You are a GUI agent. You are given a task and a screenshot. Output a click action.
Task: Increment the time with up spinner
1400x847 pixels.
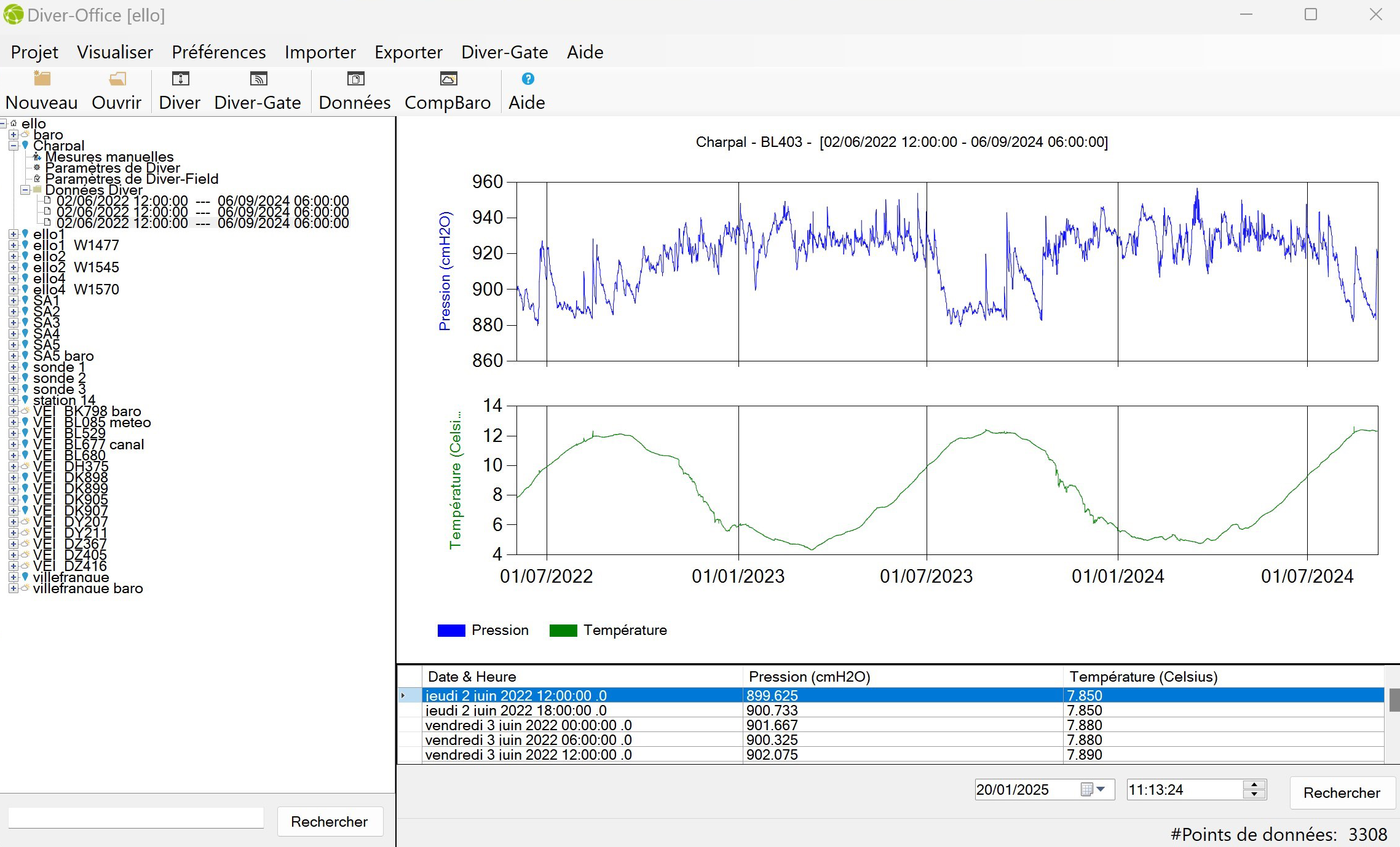tap(1254, 785)
